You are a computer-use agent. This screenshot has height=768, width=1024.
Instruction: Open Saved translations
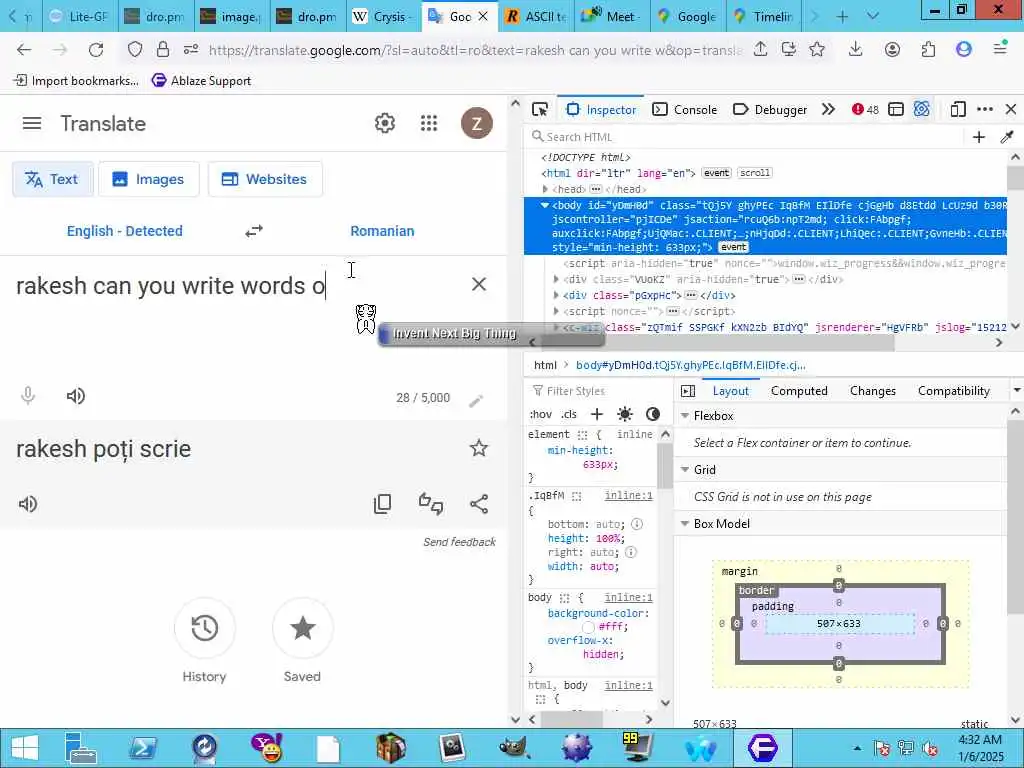[x=302, y=640]
